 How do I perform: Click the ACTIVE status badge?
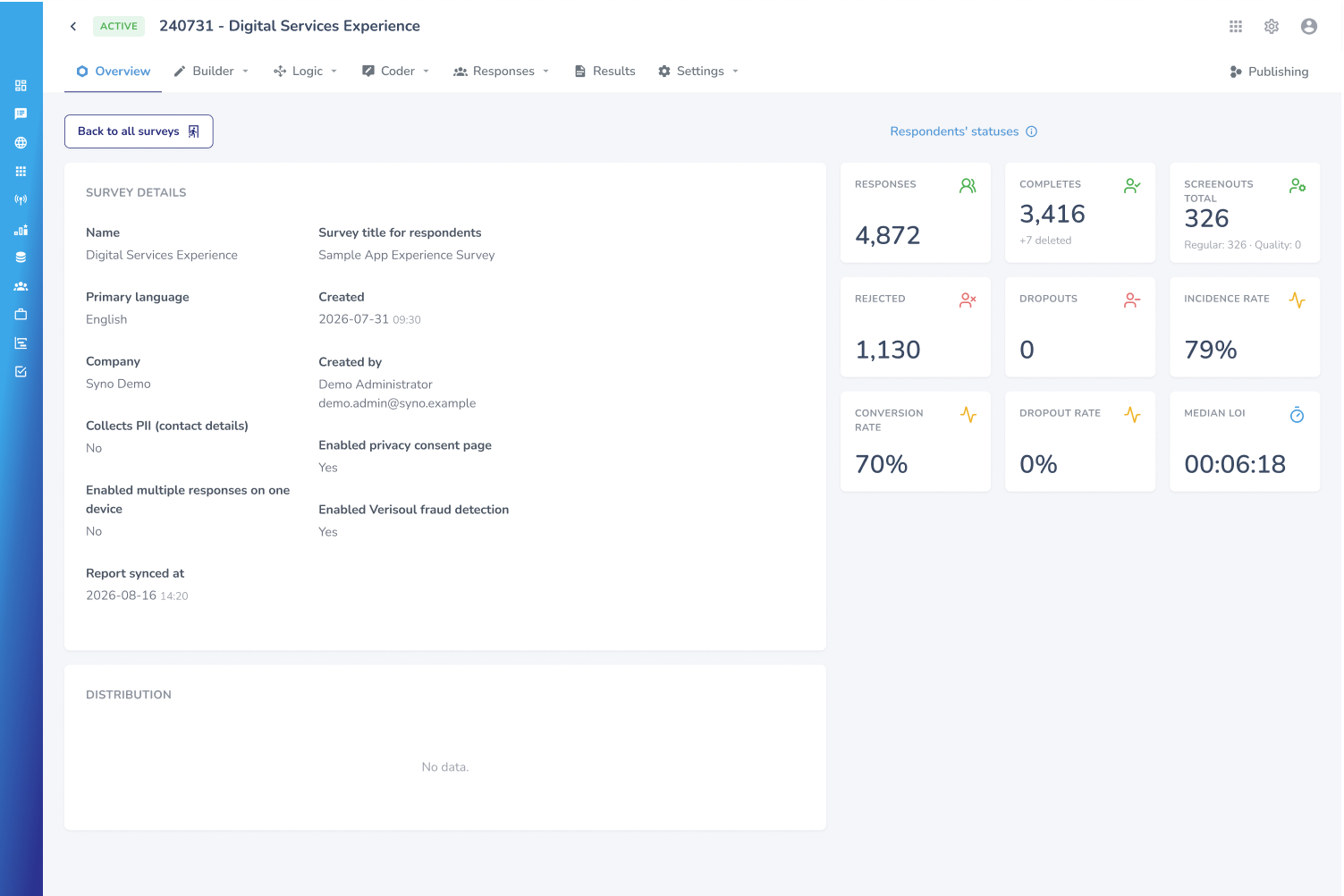[x=119, y=27]
